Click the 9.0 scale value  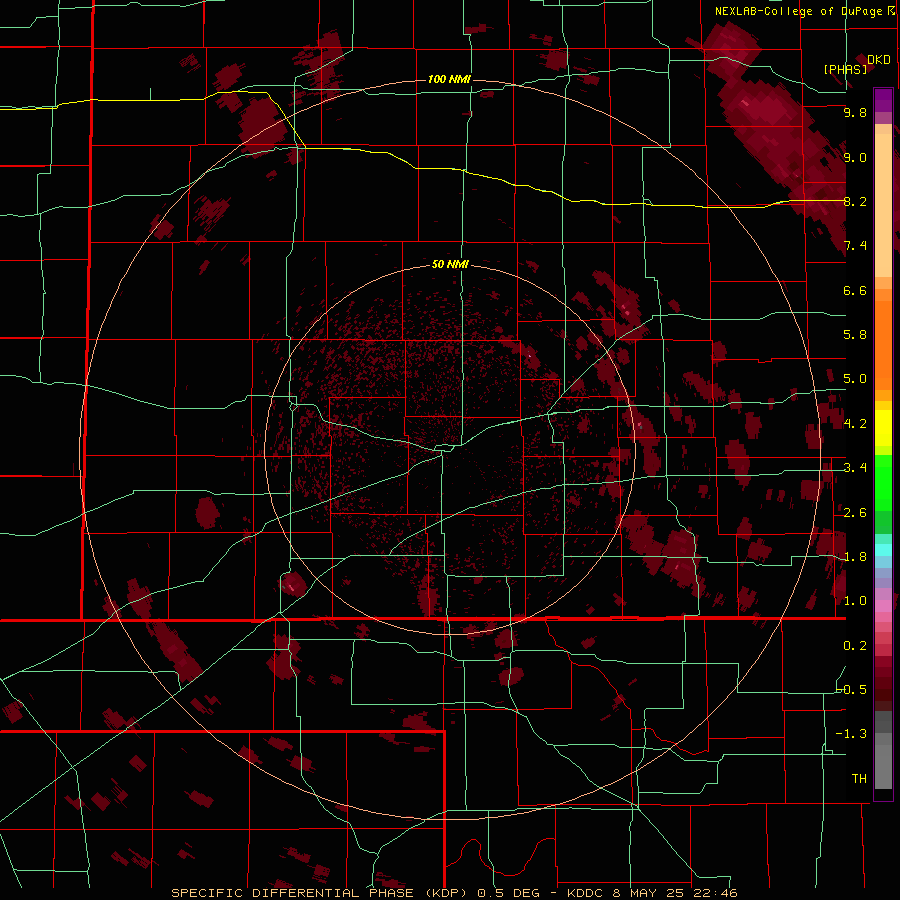[855, 157]
